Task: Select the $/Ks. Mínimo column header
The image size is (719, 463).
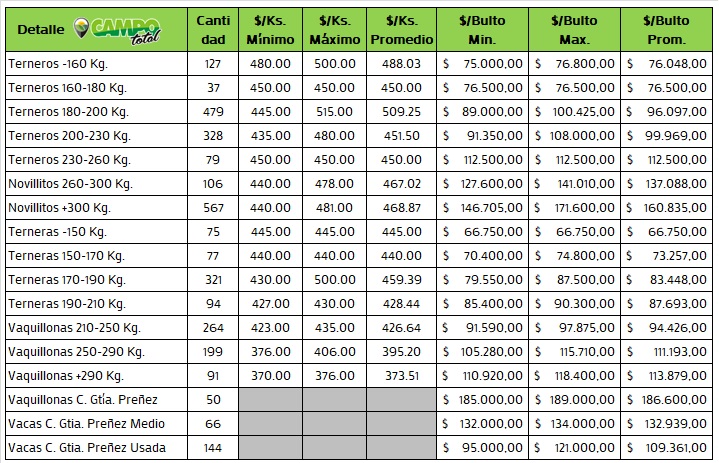Action: coord(270,30)
